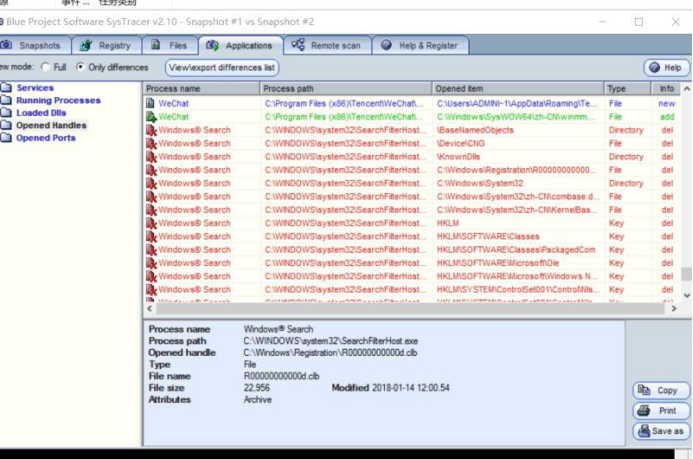Sort by Type column header
The width and height of the screenshot is (693, 459).
tap(628, 88)
